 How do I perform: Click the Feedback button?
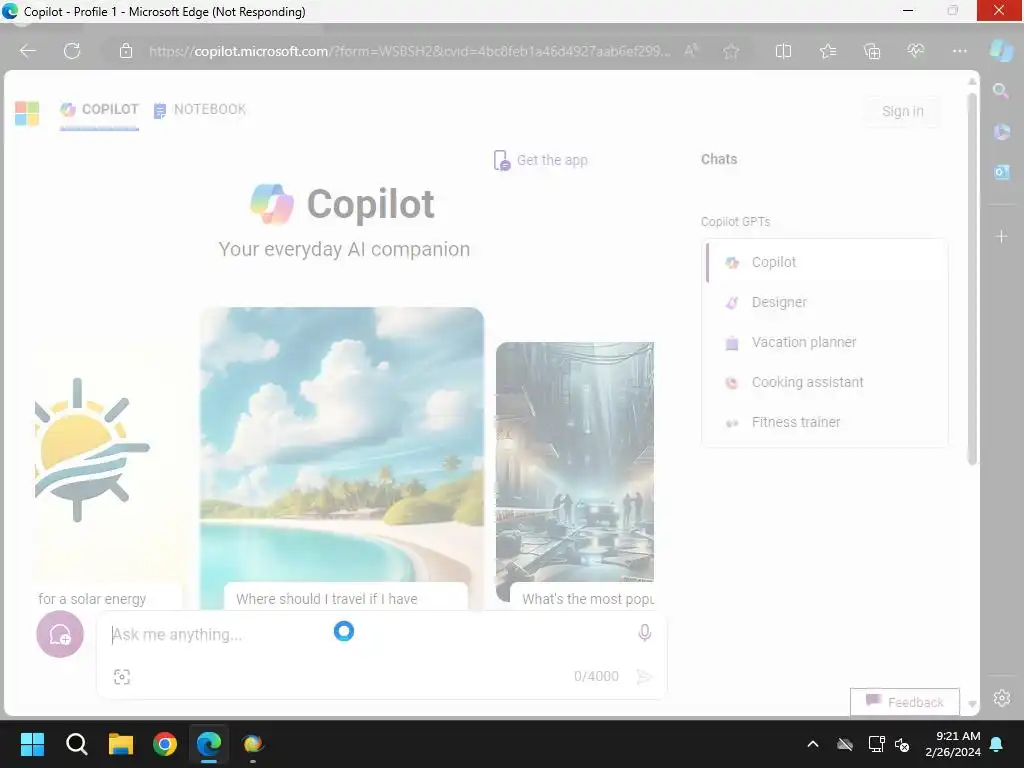point(904,702)
